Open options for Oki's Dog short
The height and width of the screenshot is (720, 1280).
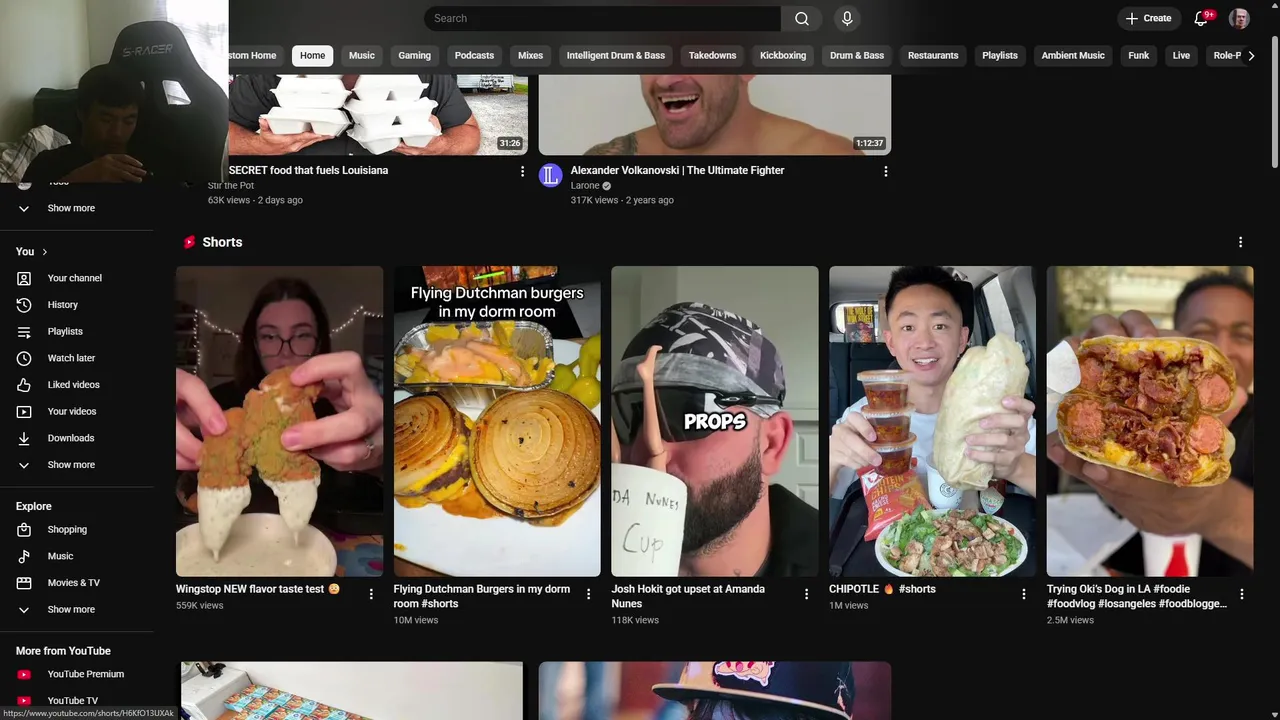pyautogui.click(x=1241, y=594)
